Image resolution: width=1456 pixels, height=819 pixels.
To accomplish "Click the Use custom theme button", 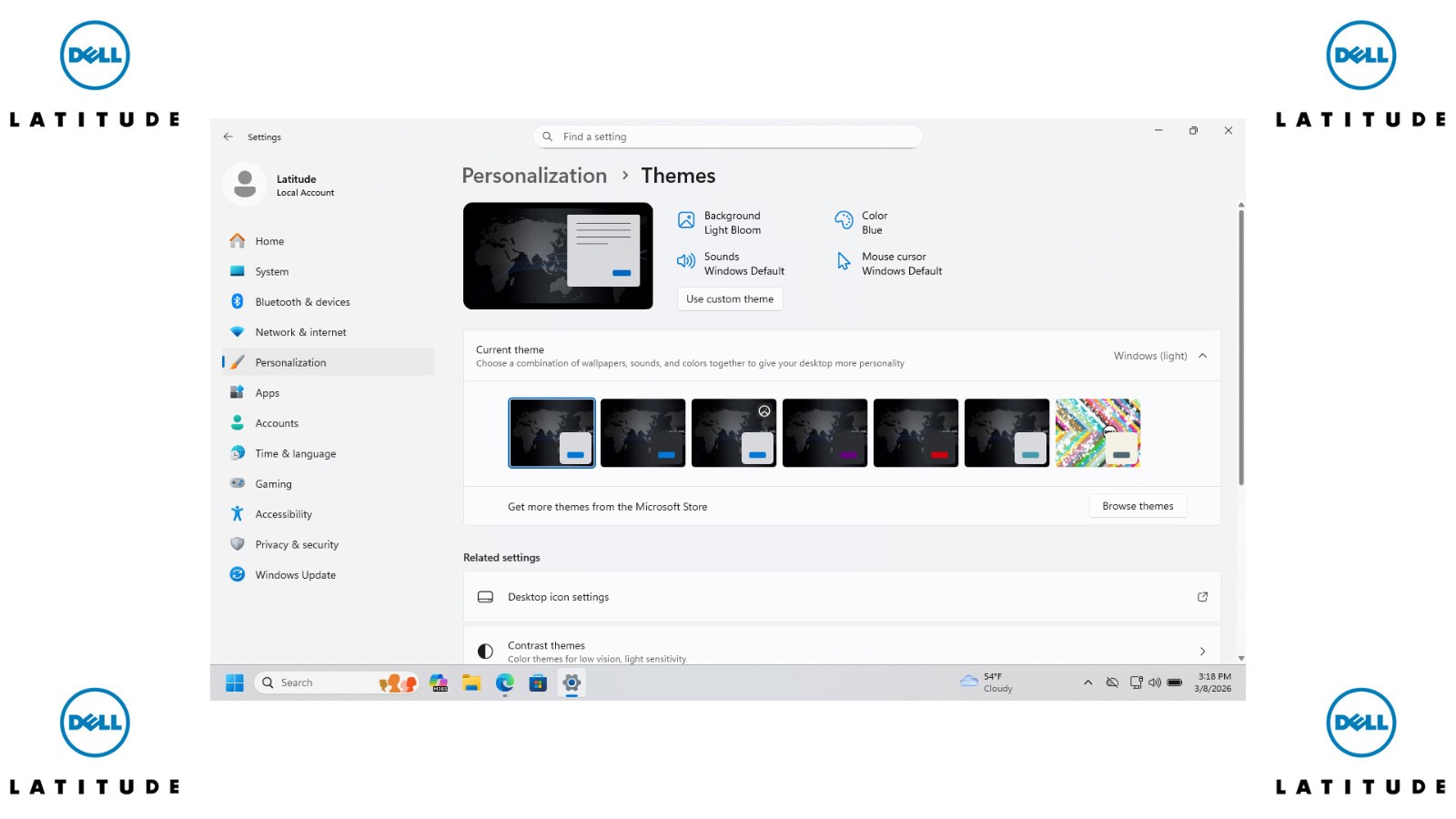I will (730, 298).
